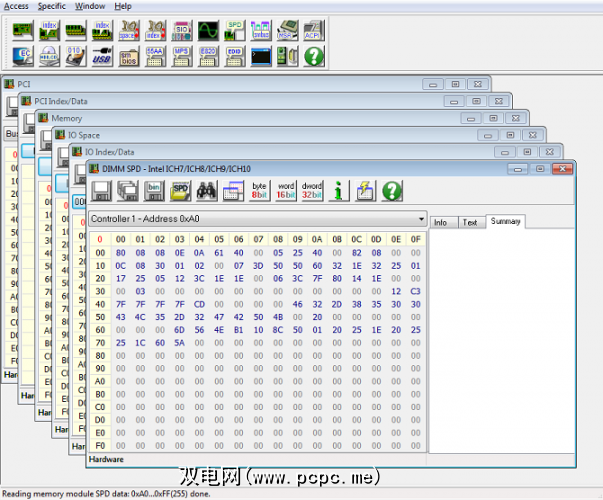Switch to word 16bit display mode
Screen dimensions: 603x500
[285, 190]
